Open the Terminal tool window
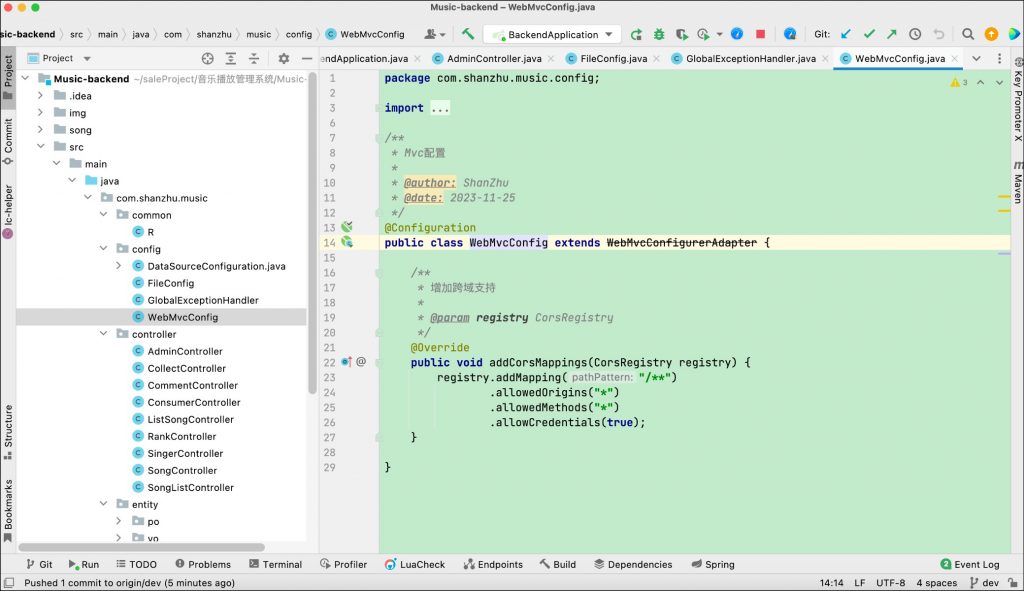This screenshot has width=1024, height=591. coord(274,564)
